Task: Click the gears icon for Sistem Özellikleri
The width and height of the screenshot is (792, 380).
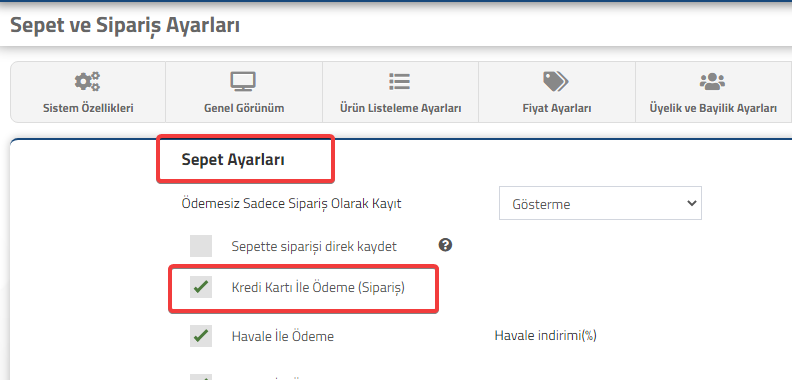Action: pyautogui.click(x=87, y=81)
